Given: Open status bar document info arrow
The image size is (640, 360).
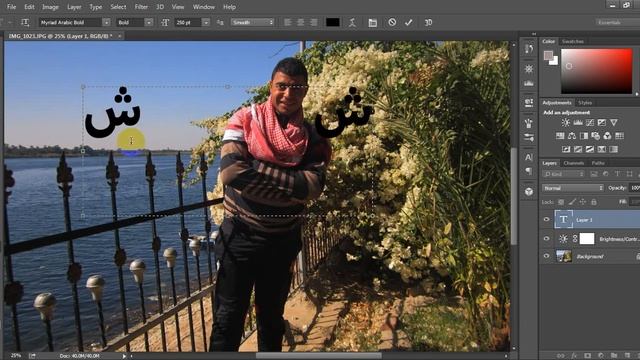Looking at the screenshot, I should (x=124, y=356).
